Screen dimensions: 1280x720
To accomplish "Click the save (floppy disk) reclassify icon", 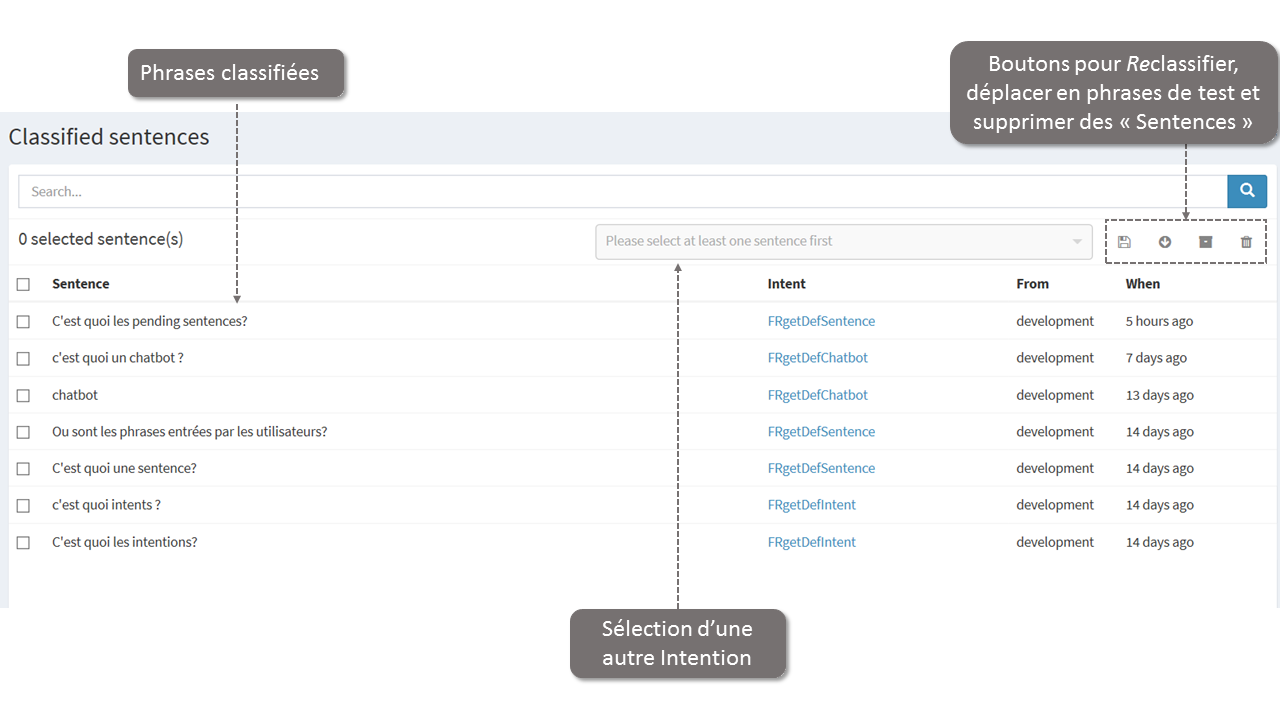I will (1124, 242).
